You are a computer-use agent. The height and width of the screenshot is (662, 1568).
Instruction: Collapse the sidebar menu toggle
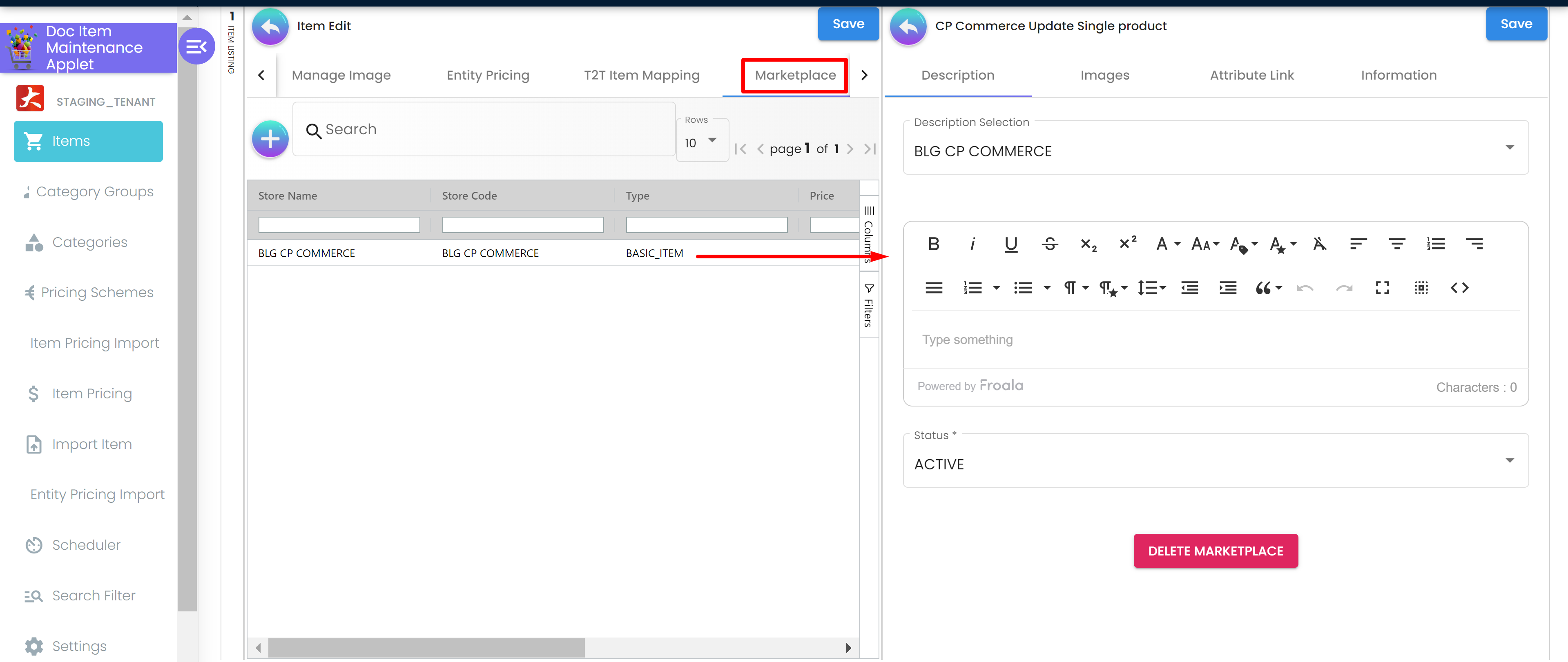tap(196, 46)
